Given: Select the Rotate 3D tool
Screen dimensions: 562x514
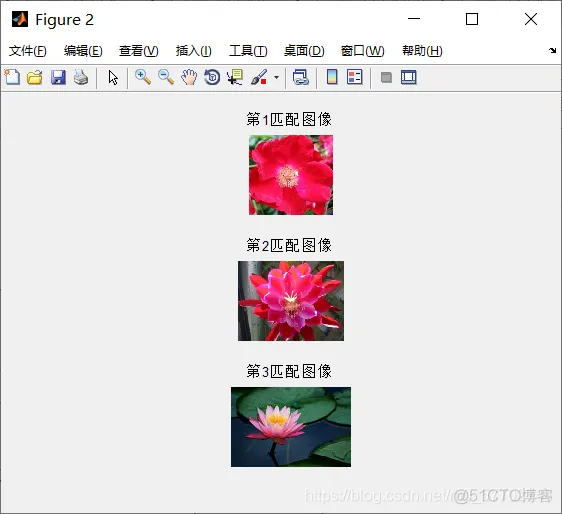Looking at the screenshot, I should click(212, 77).
